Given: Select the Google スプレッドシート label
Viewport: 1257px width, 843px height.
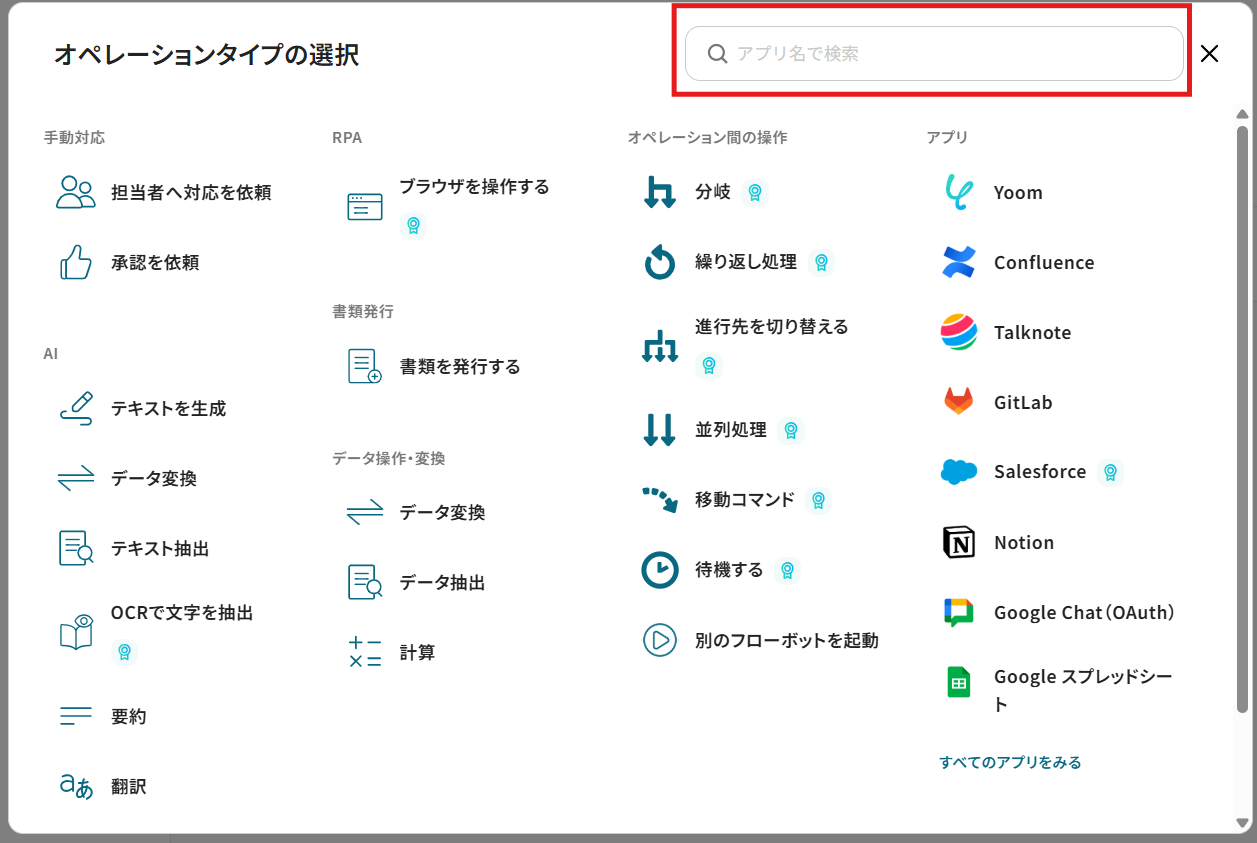Looking at the screenshot, I should 1083,690.
